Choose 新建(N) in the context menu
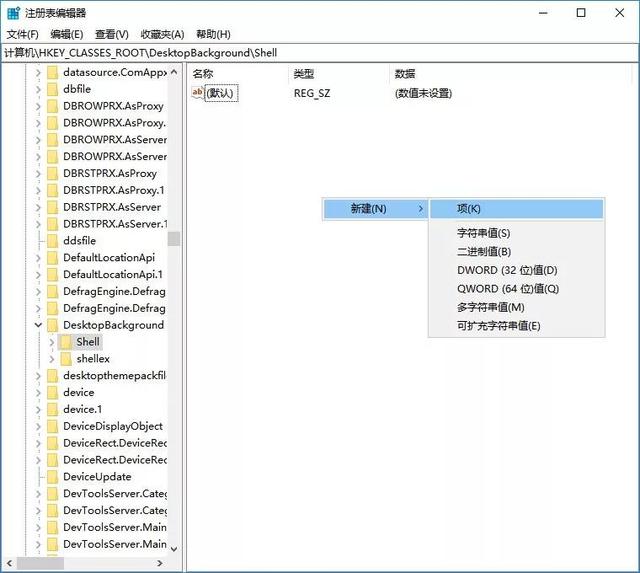Image resolution: width=640 pixels, height=573 pixels. (x=375, y=209)
